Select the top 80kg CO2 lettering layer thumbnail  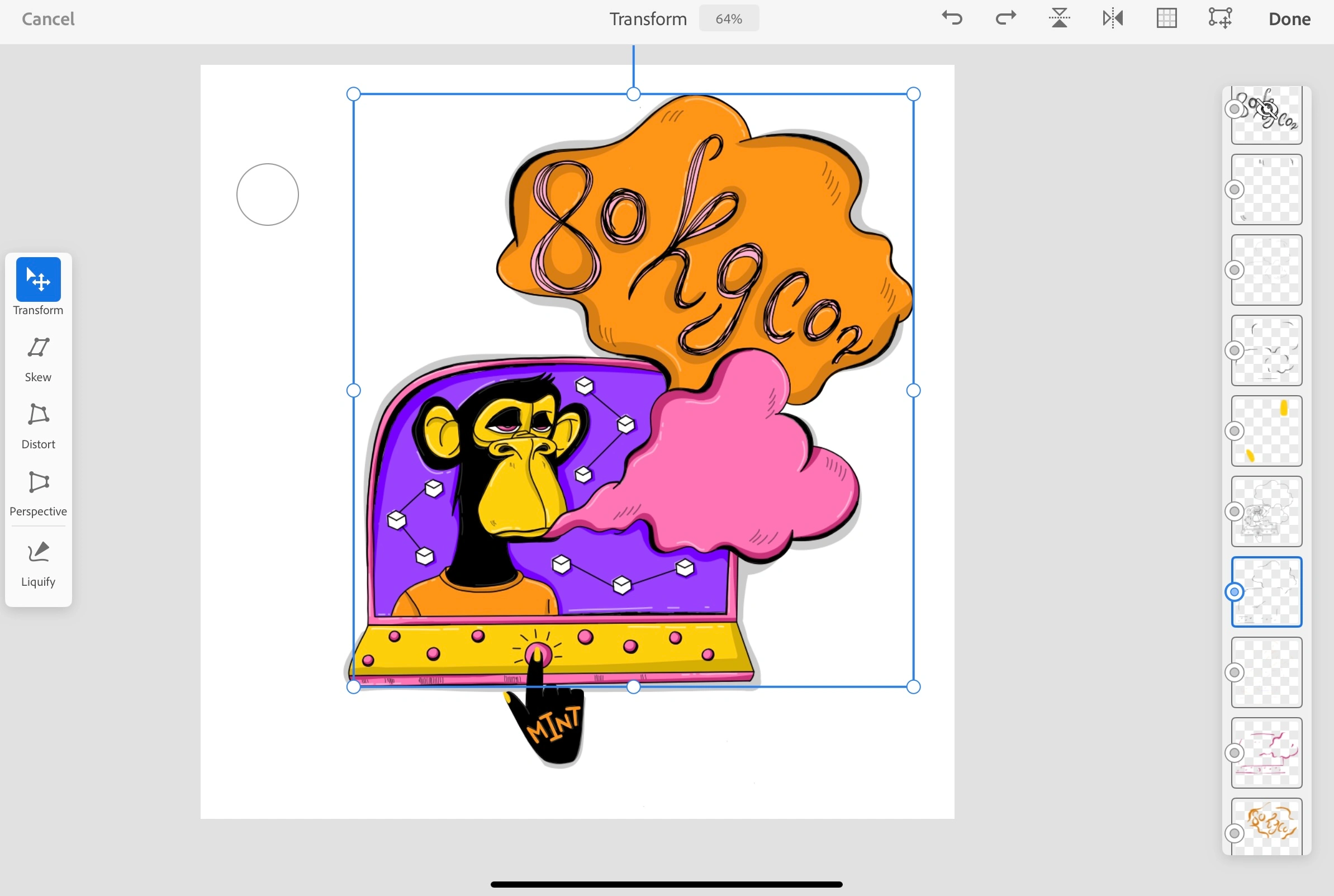point(1266,115)
